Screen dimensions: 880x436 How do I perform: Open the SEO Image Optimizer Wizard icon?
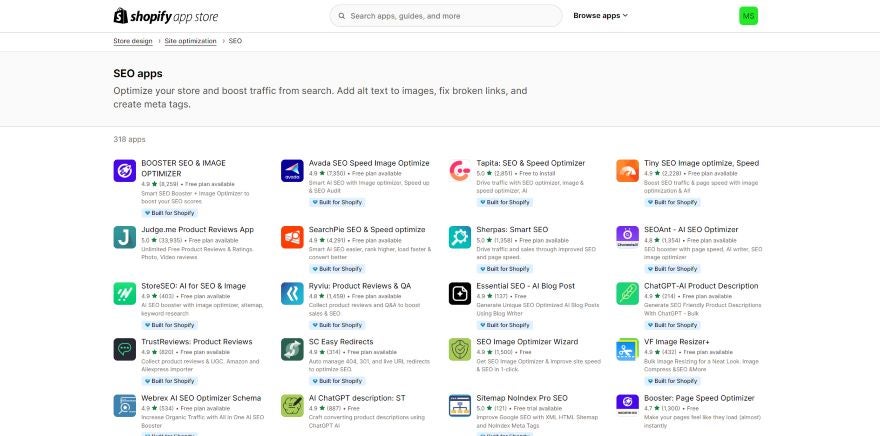[460, 349]
